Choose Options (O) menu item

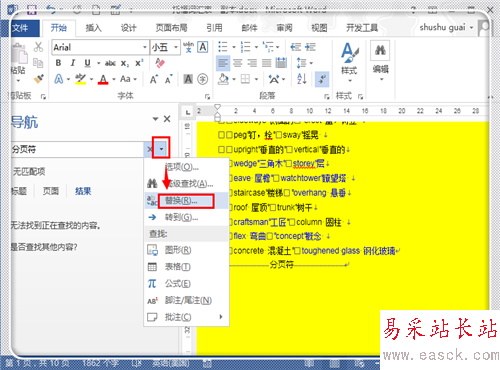pos(187,167)
